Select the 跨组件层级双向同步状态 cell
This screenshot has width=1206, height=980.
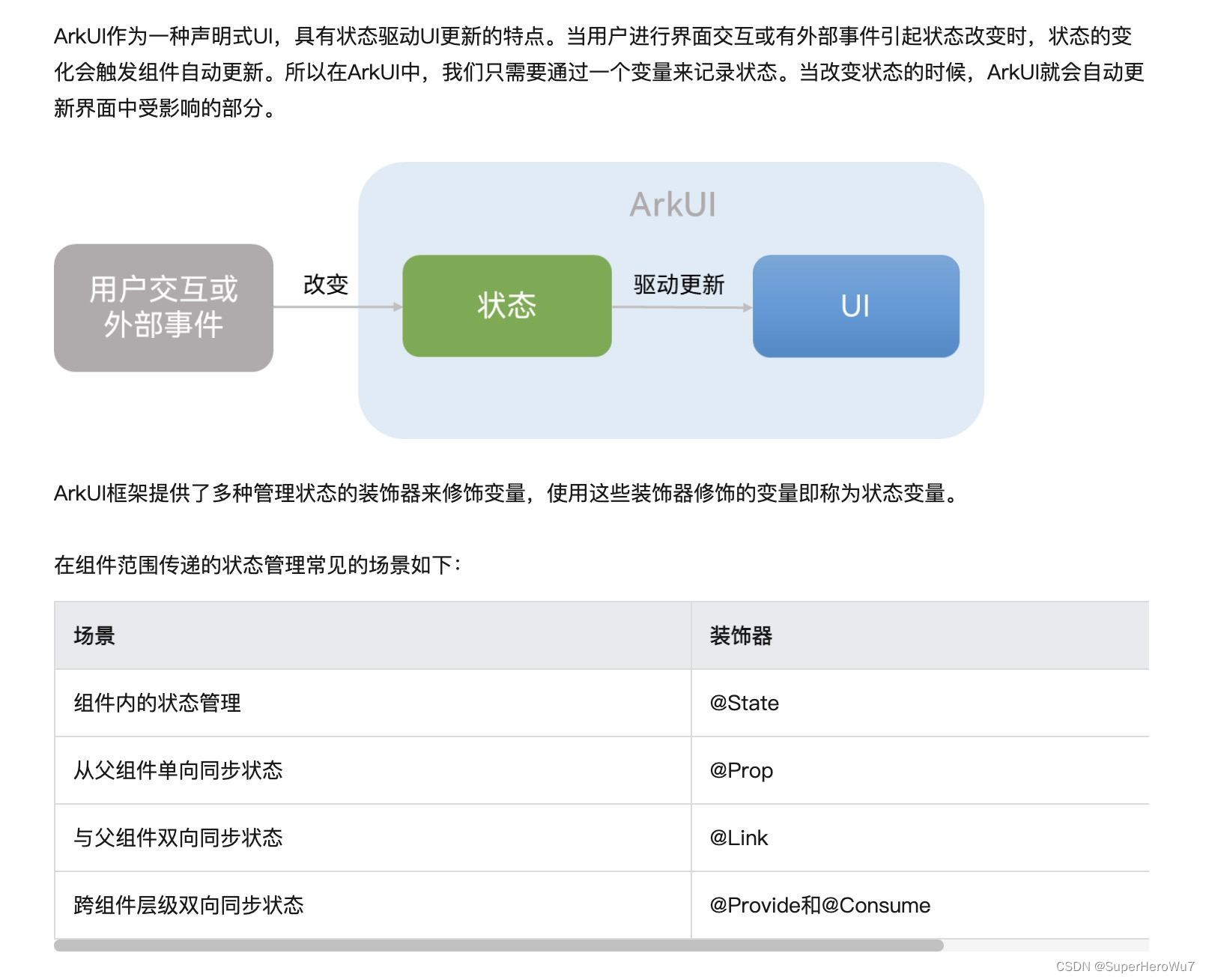point(373,905)
